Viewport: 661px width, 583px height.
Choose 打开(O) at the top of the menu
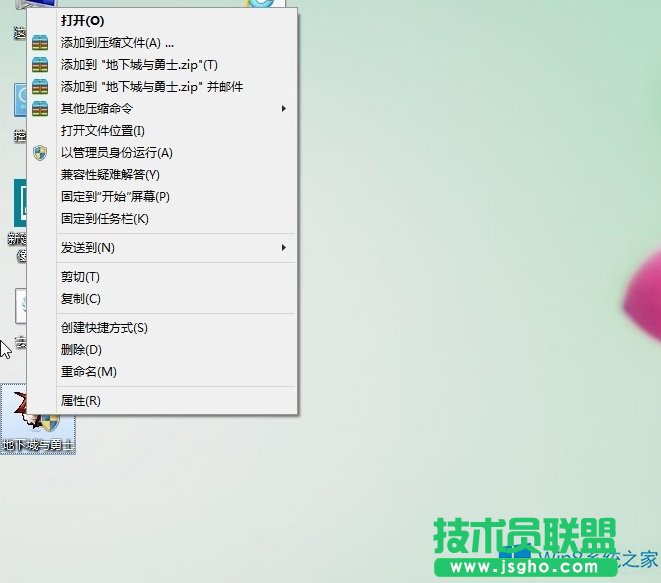tap(82, 20)
